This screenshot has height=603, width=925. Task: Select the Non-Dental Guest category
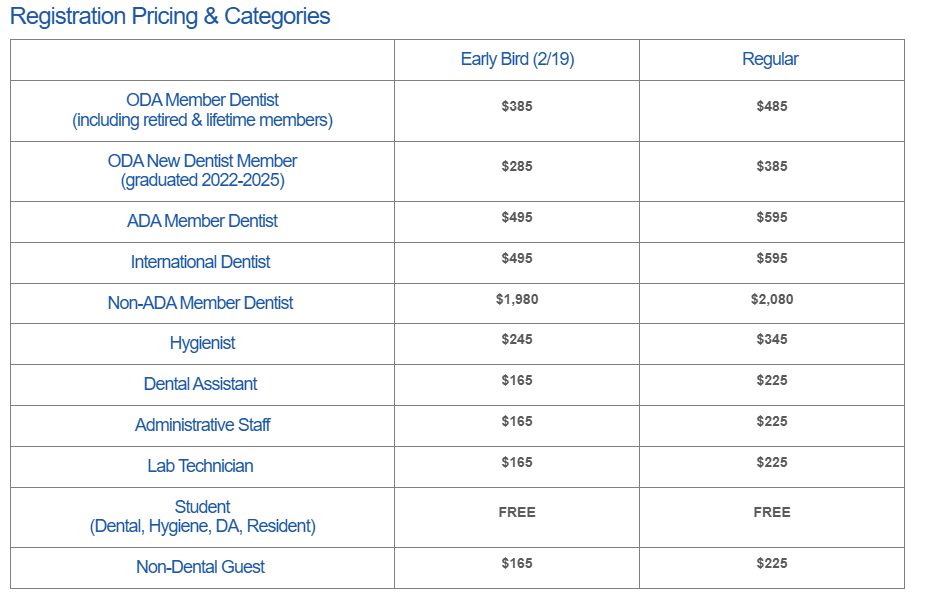pyautogui.click(x=201, y=567)
